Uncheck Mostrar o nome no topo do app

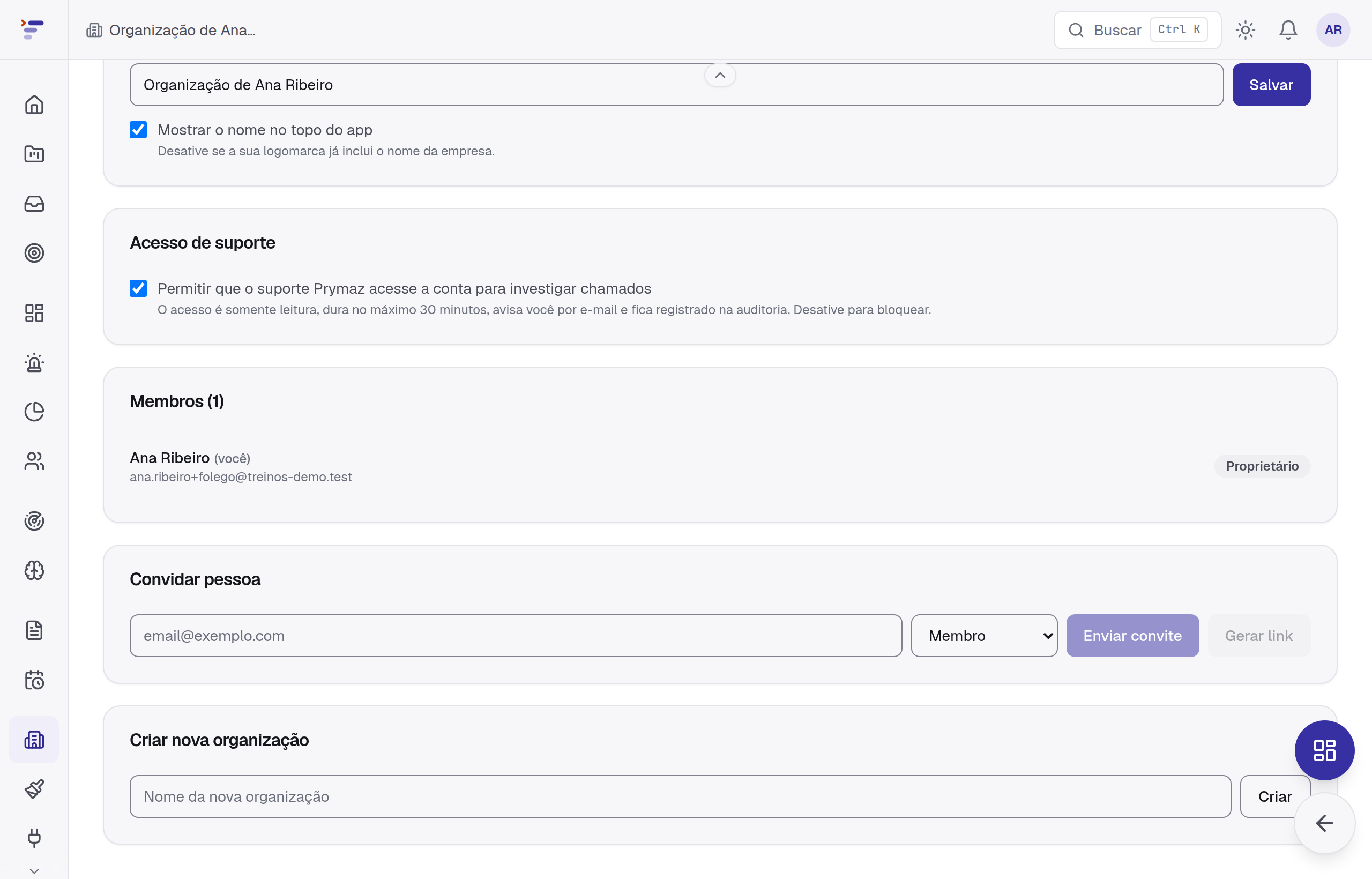138,130
